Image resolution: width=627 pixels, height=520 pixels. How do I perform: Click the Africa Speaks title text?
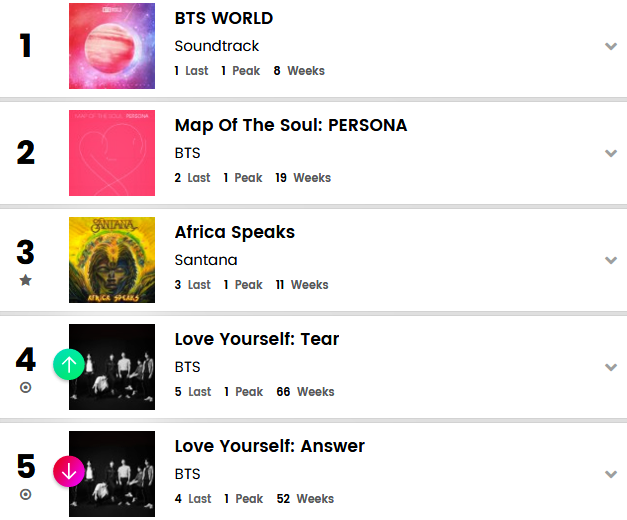235,232
